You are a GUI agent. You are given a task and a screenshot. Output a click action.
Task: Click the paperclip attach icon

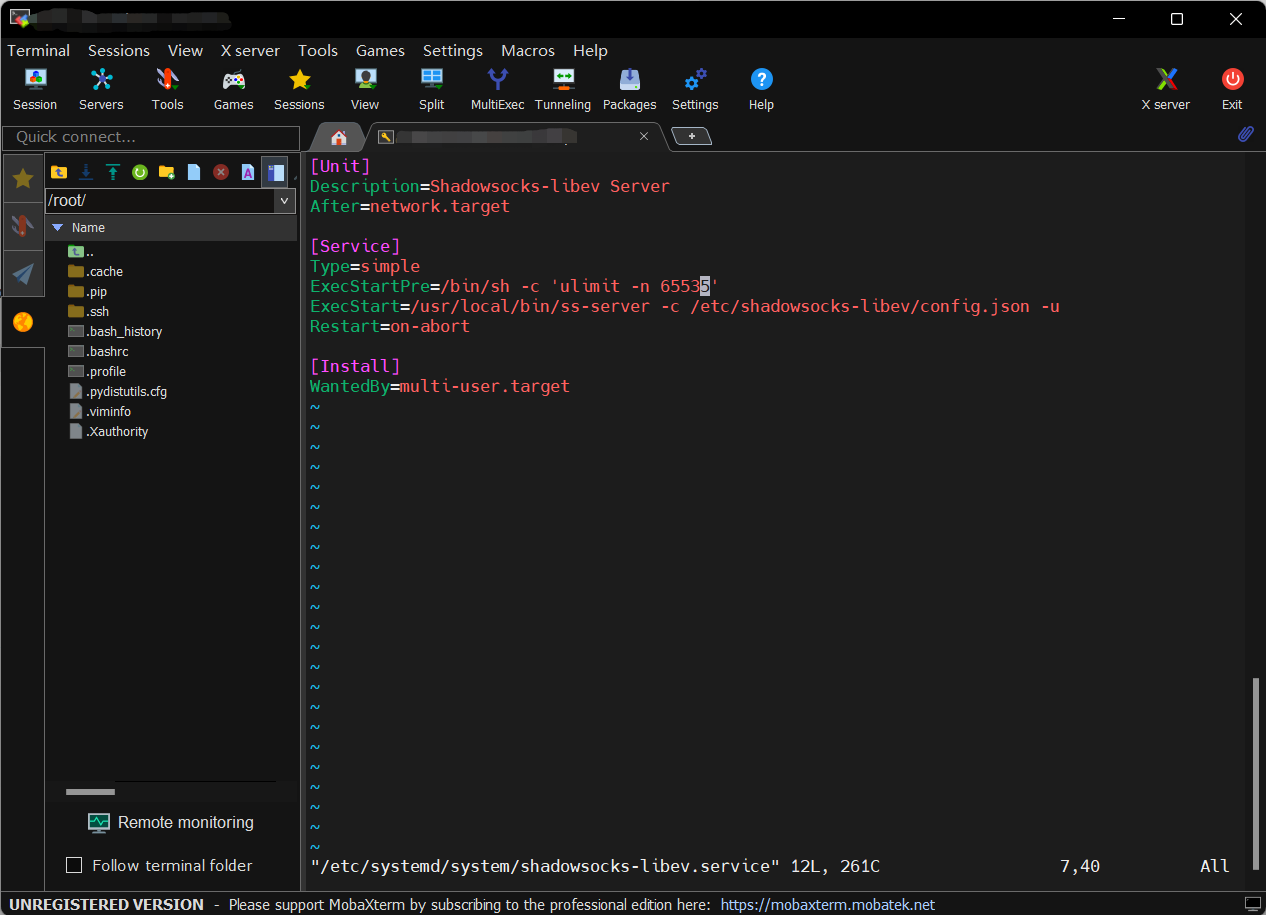tap(1245, 134)
